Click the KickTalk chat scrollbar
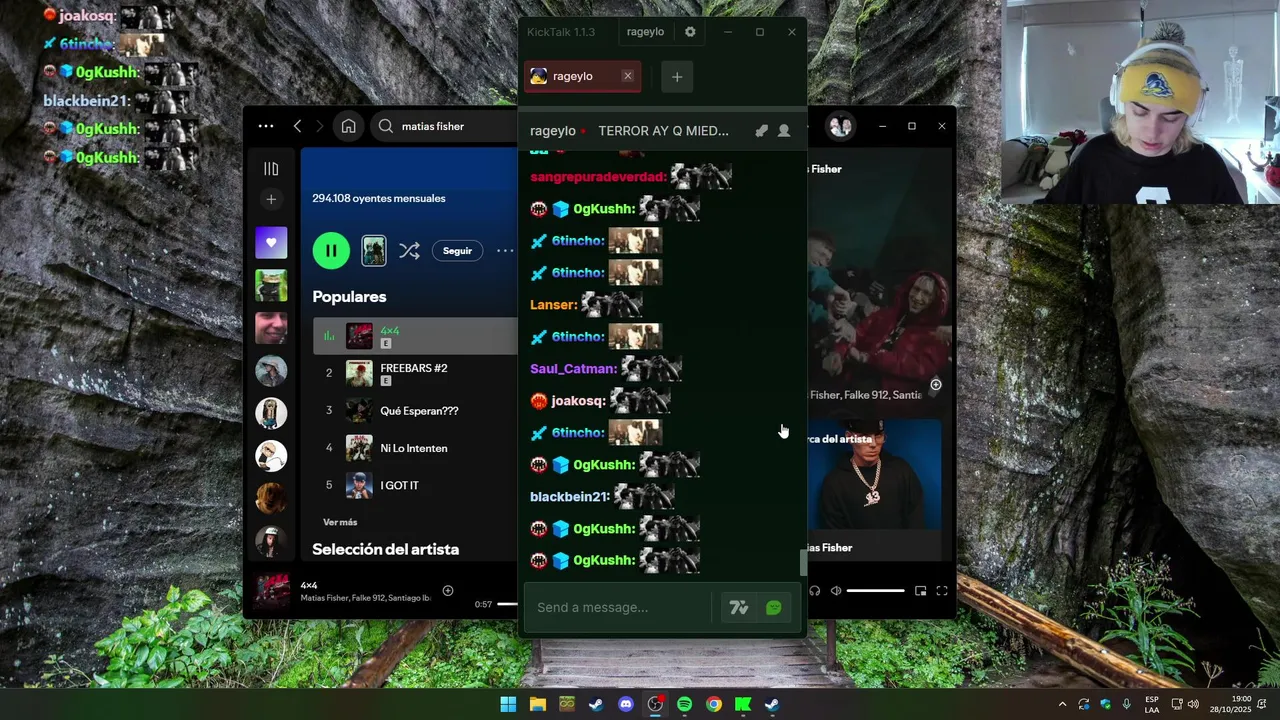The width and height of the screenshot is (1280, 720). pyautogui.click(x=803, y=564)
